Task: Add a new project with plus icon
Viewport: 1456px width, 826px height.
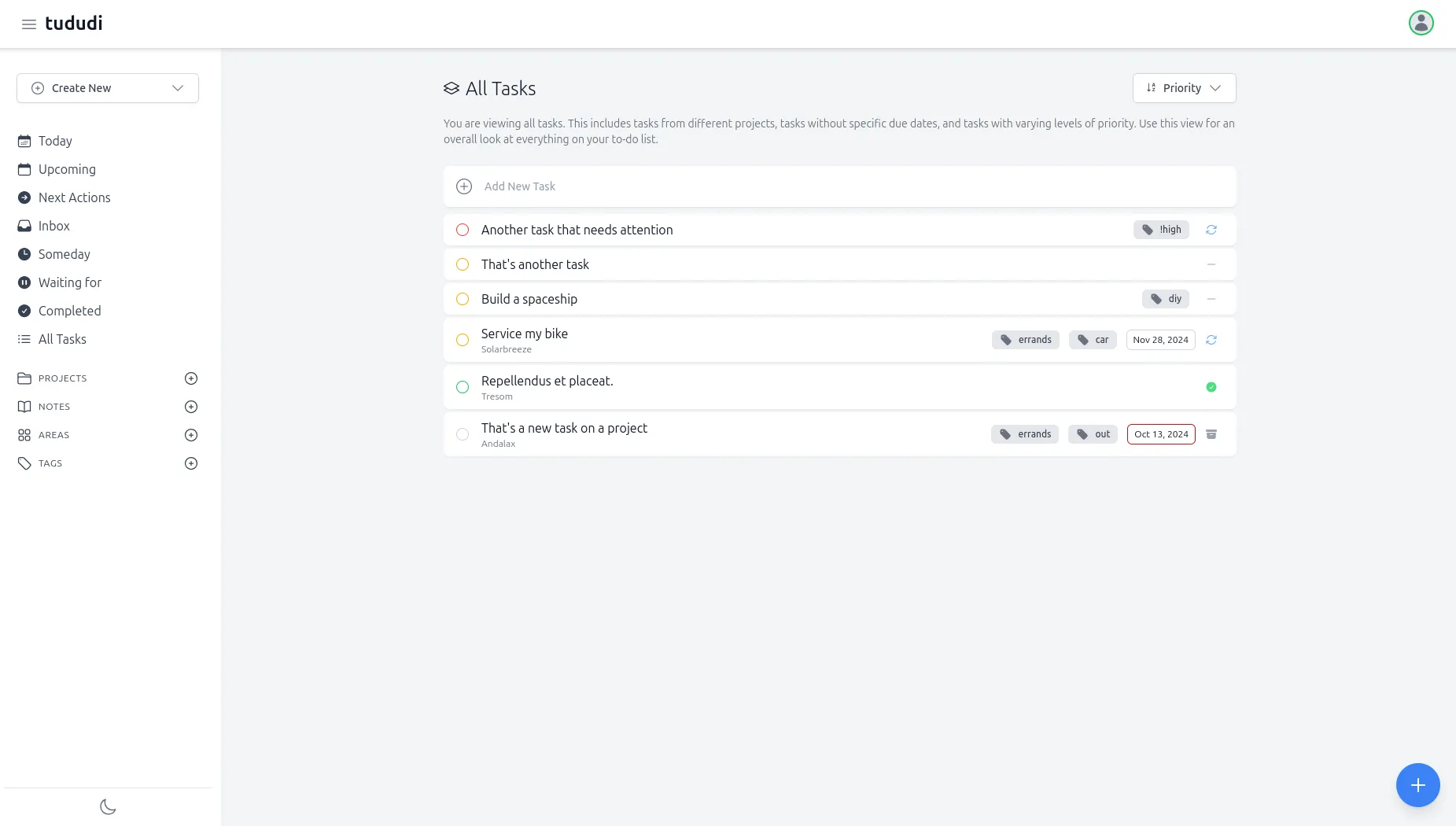Action: tap(191, 378)
